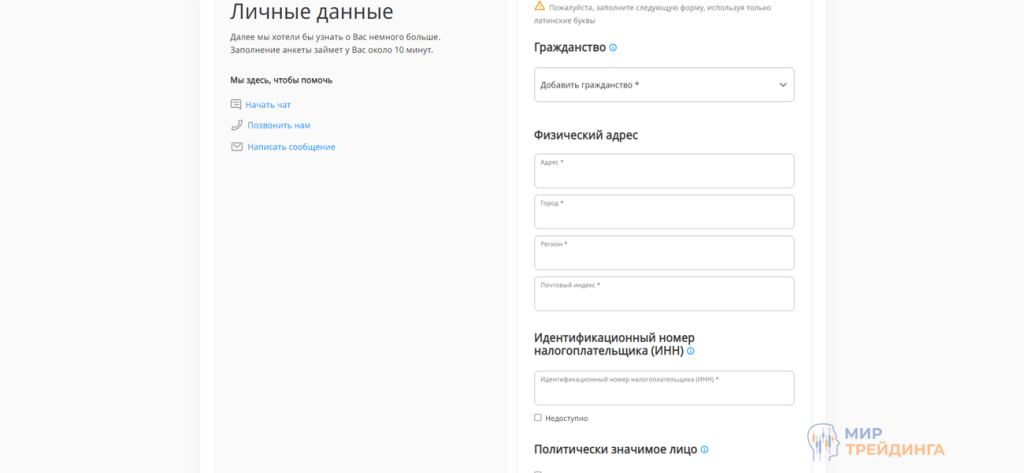Image resolution: width=1024 pixels, height=473 pixels.
Task: Click the Мир Трейдинга watermark logo
Action: click(x=875, y=441)
